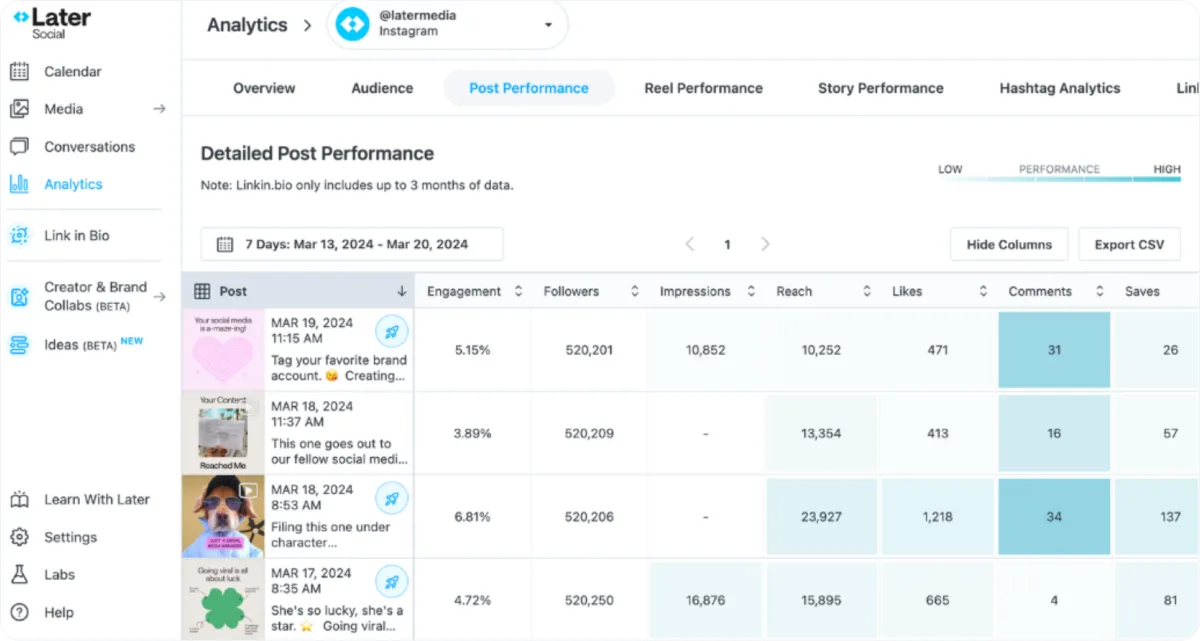
Task: Open the Labs flask icon
Action: (19, 575)
